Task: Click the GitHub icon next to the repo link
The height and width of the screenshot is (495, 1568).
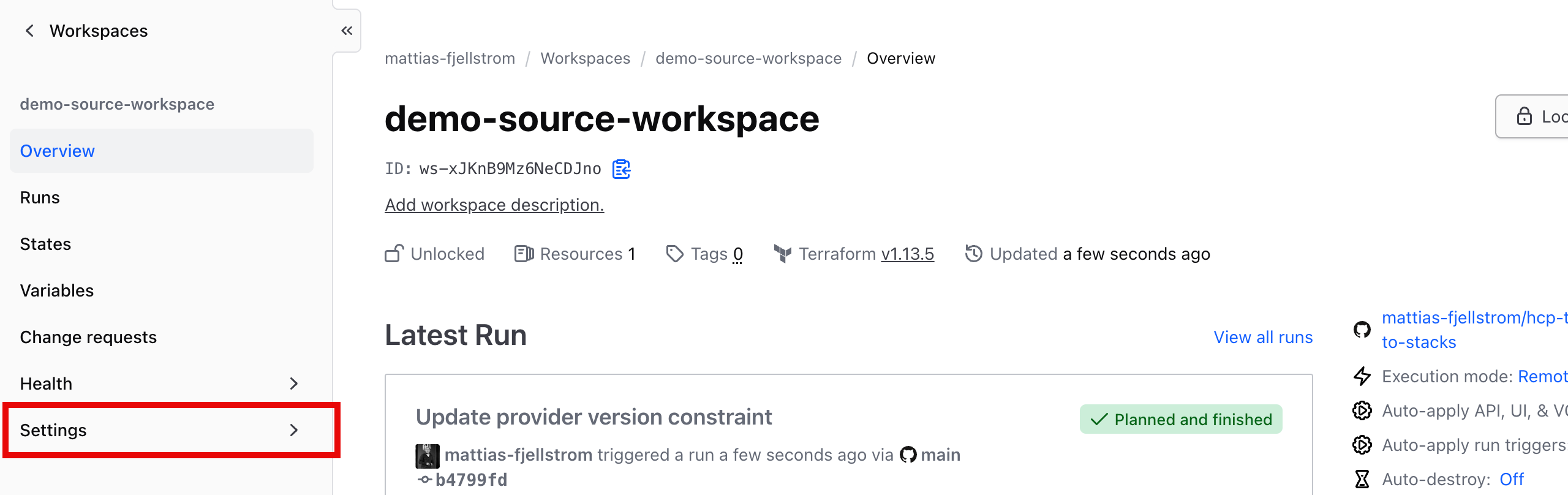Action: [1361, 330]
